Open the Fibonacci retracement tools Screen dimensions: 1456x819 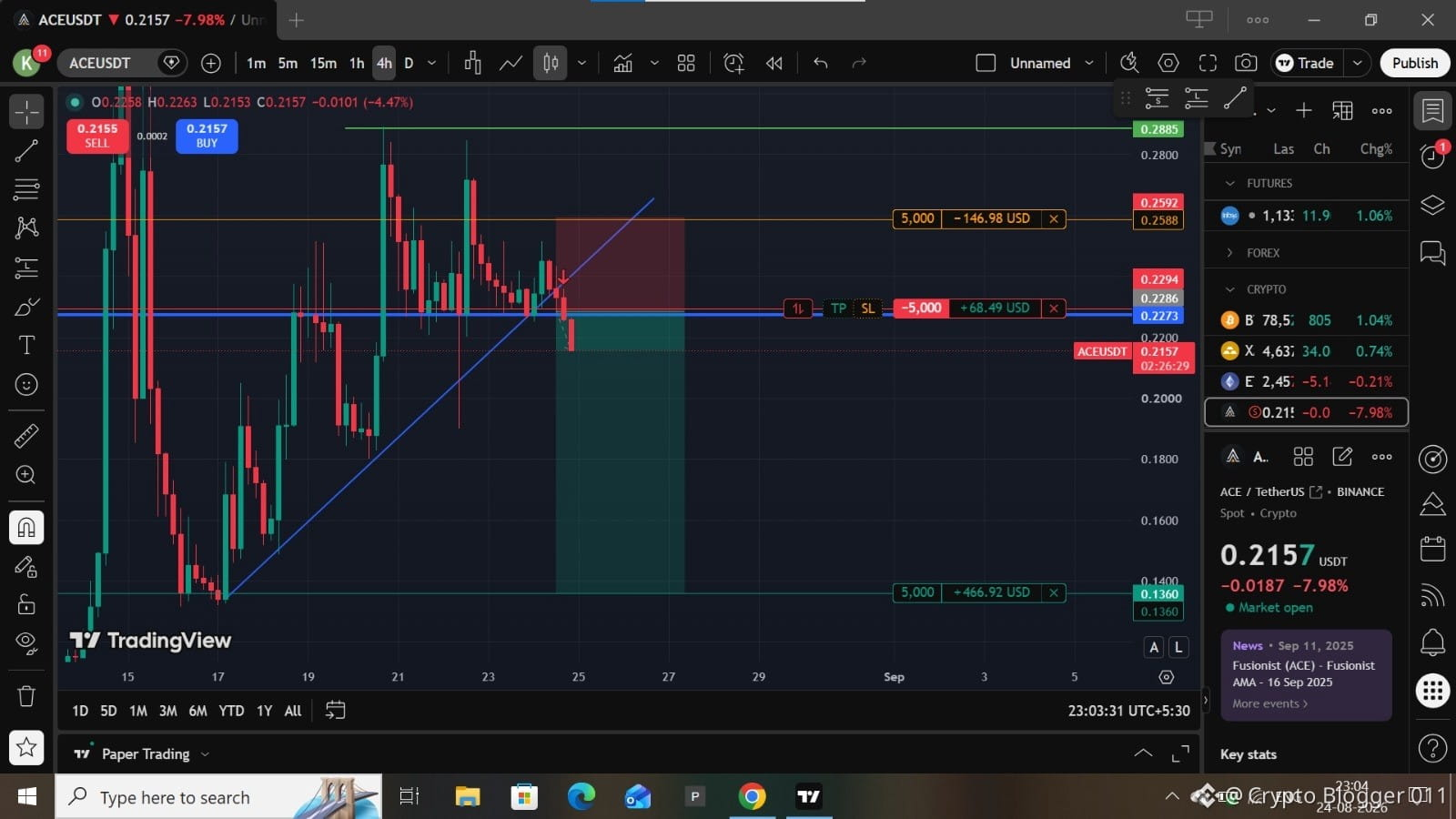point(26,189)
